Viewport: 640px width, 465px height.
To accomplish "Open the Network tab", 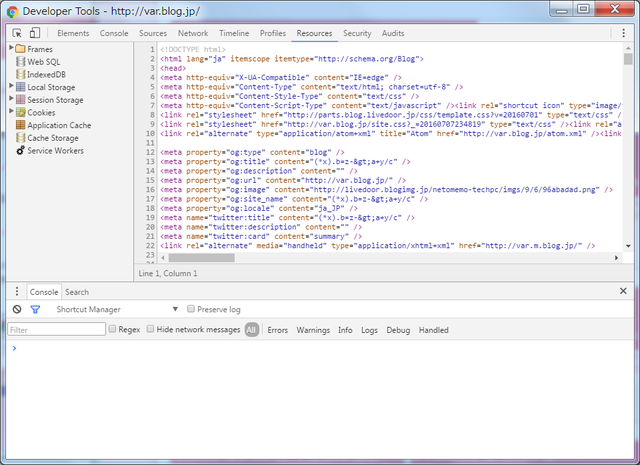I will (x=193, y=33).
